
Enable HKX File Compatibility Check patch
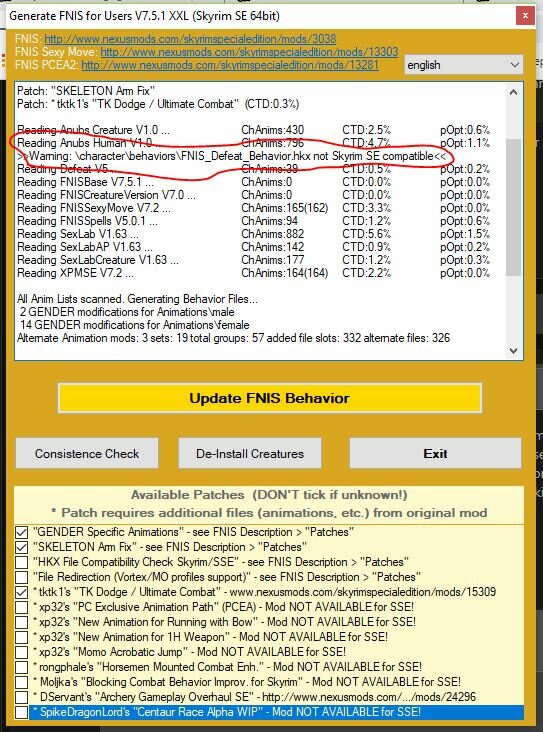(x=21, y=562)
